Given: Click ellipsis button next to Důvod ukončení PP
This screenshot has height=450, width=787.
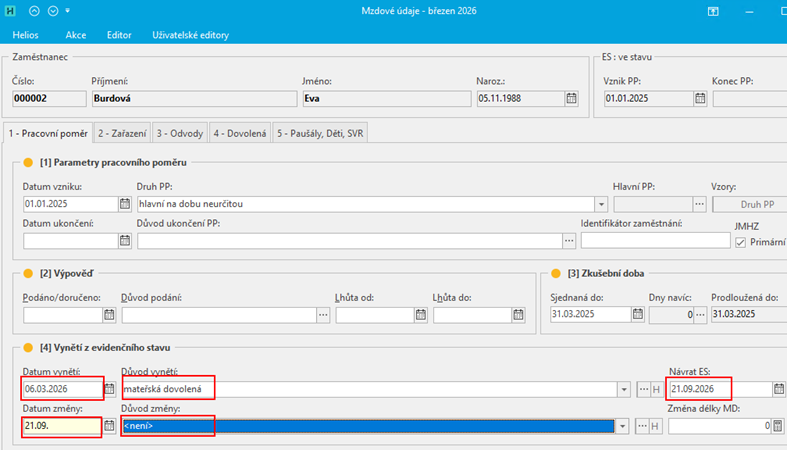Looking at the screenshot, I should coord(569,240).
